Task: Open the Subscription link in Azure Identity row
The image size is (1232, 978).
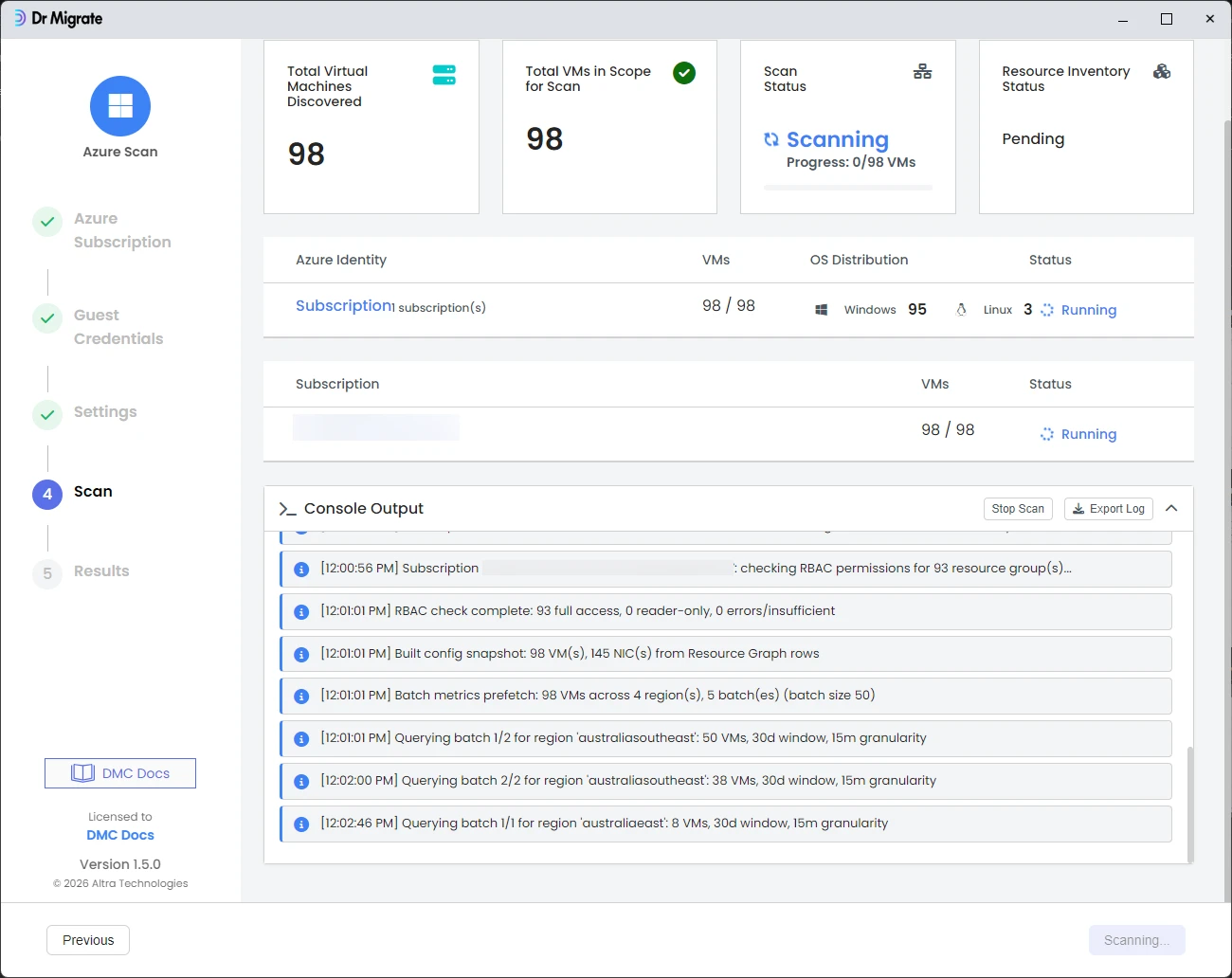Action: click(x=344, y=305)
